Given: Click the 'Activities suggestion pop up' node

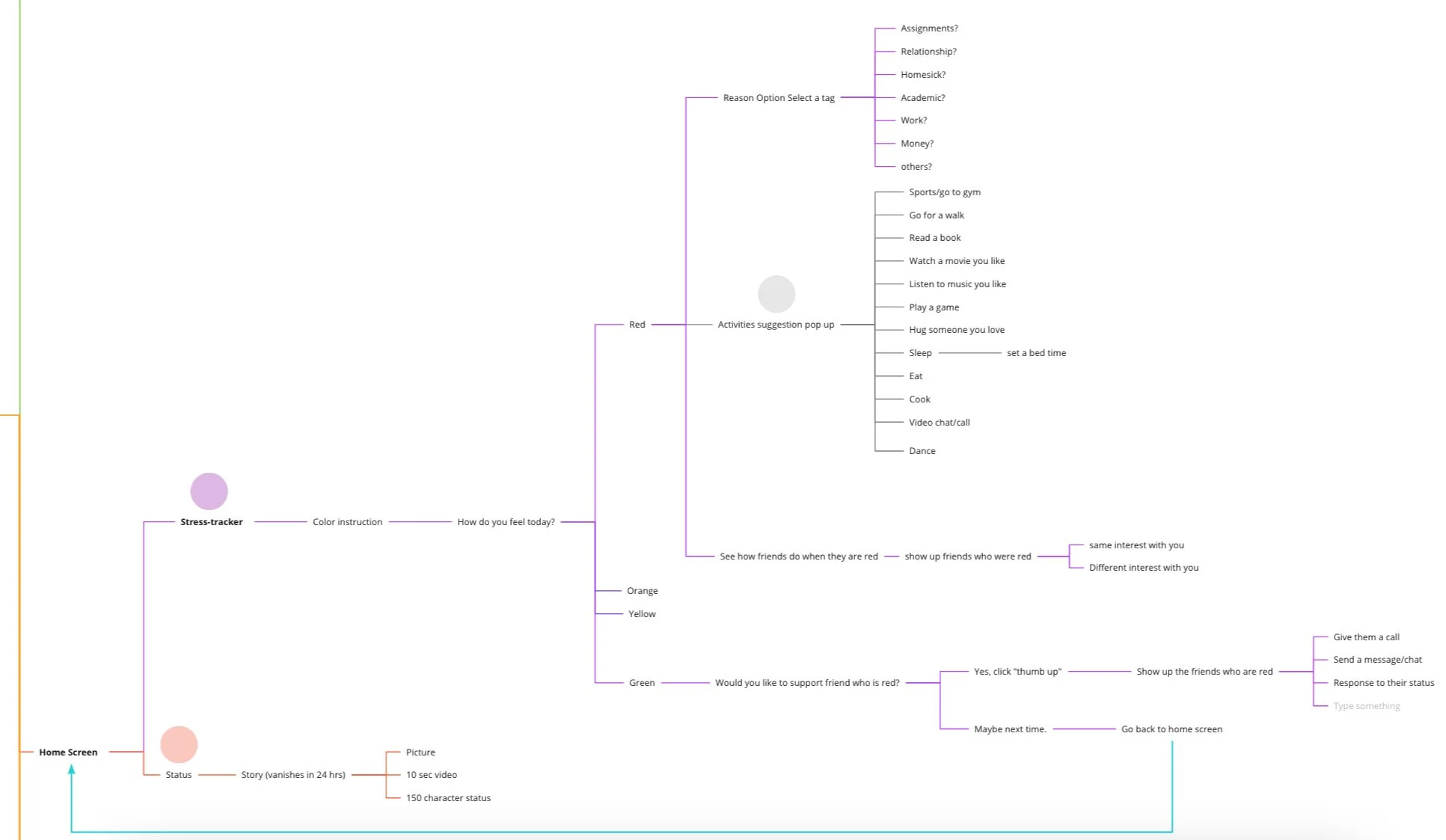Looking at the screenshot, I should 776,325.
